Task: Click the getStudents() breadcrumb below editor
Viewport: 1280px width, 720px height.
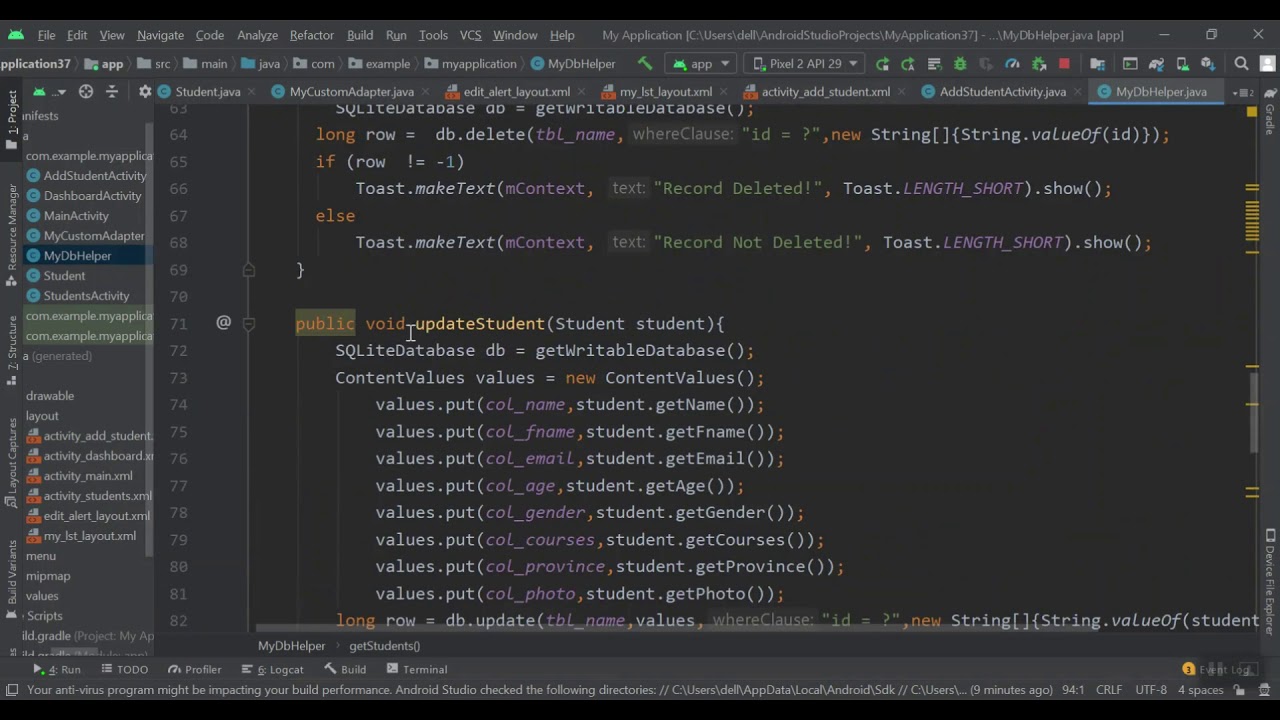Action: click(x=384, y=645)
